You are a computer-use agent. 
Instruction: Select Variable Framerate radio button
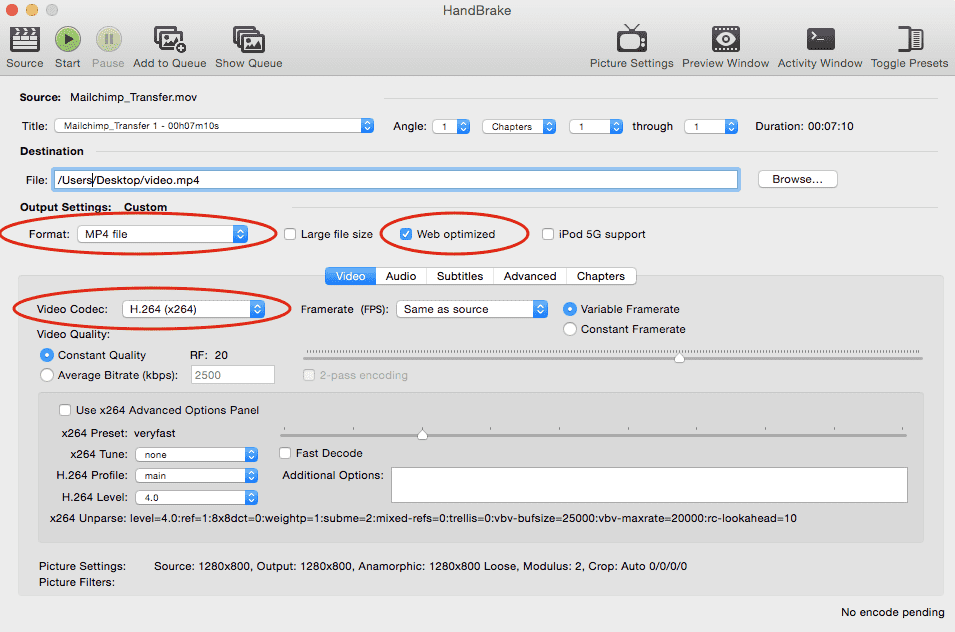coord(569,309)
